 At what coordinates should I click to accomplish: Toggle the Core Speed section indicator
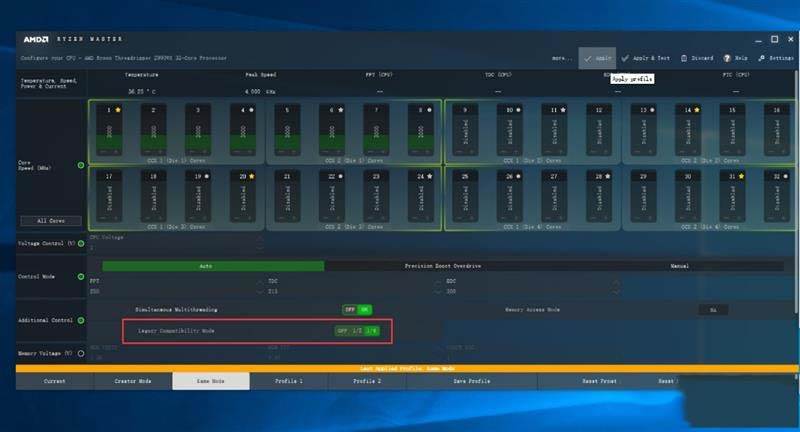click(x=81, y=163)
